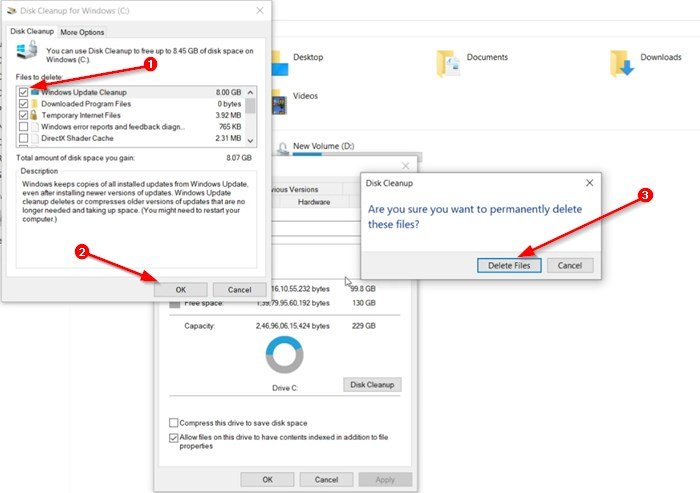Click Cancel in Disk Cleanup for Windows (C:)
Image resolution: width=700 pixels, height=493 pixels.
click(x=240, y=289)
